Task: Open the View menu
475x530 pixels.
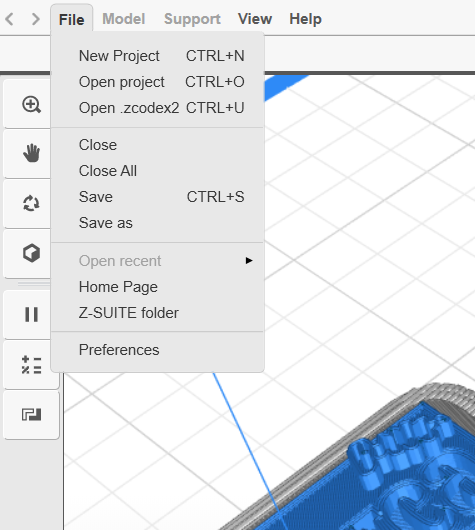Action: [x=255, y=19]
